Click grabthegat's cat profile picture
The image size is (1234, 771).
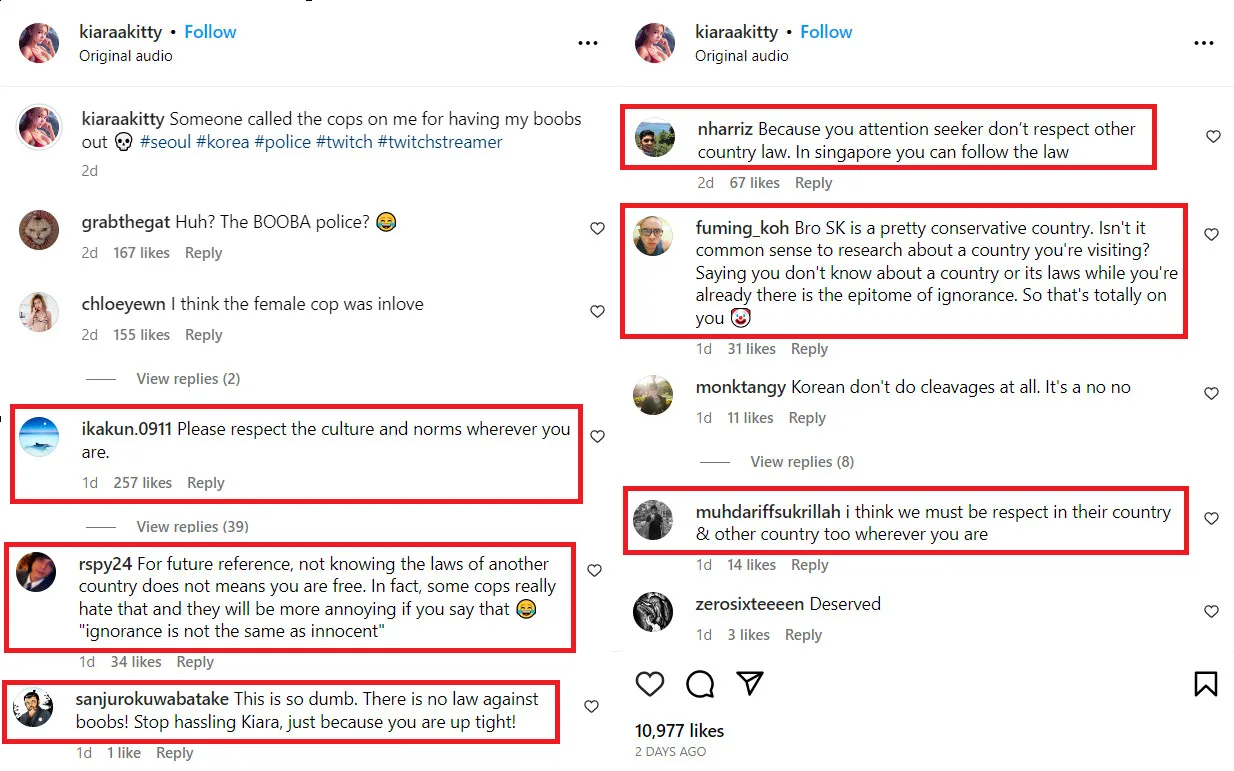point(39,230)
